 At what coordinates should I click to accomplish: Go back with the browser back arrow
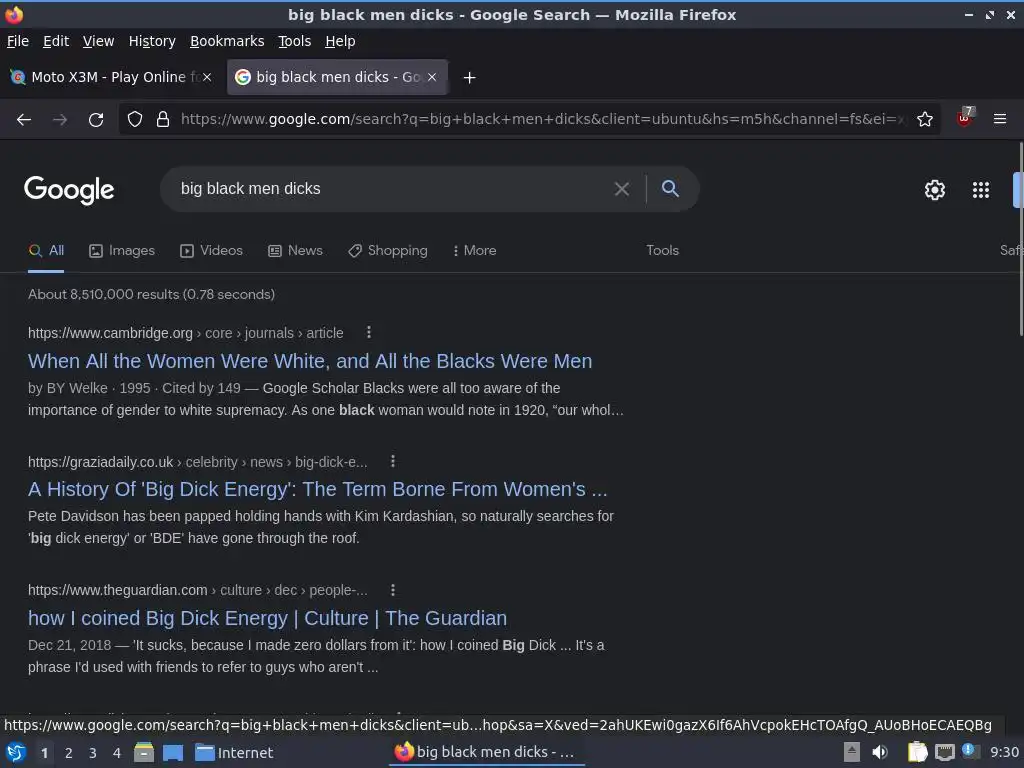(x=24, y=120)
